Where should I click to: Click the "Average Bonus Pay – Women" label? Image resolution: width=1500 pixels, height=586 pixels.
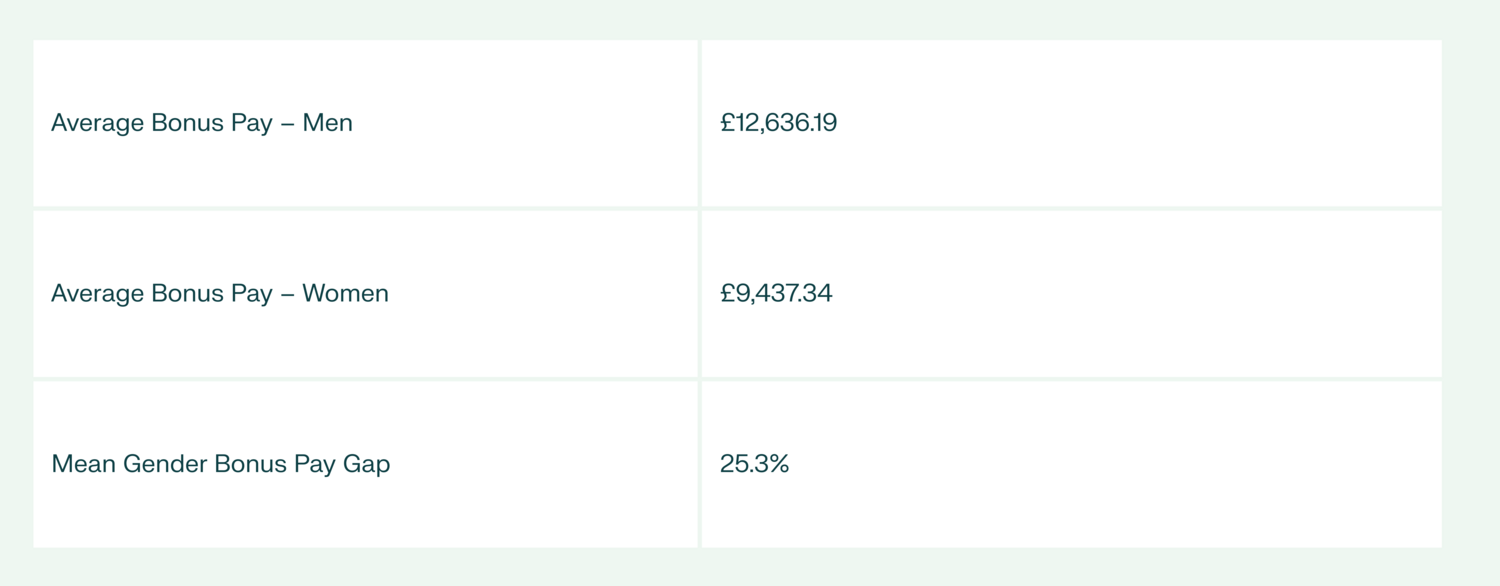coord(219,293)
